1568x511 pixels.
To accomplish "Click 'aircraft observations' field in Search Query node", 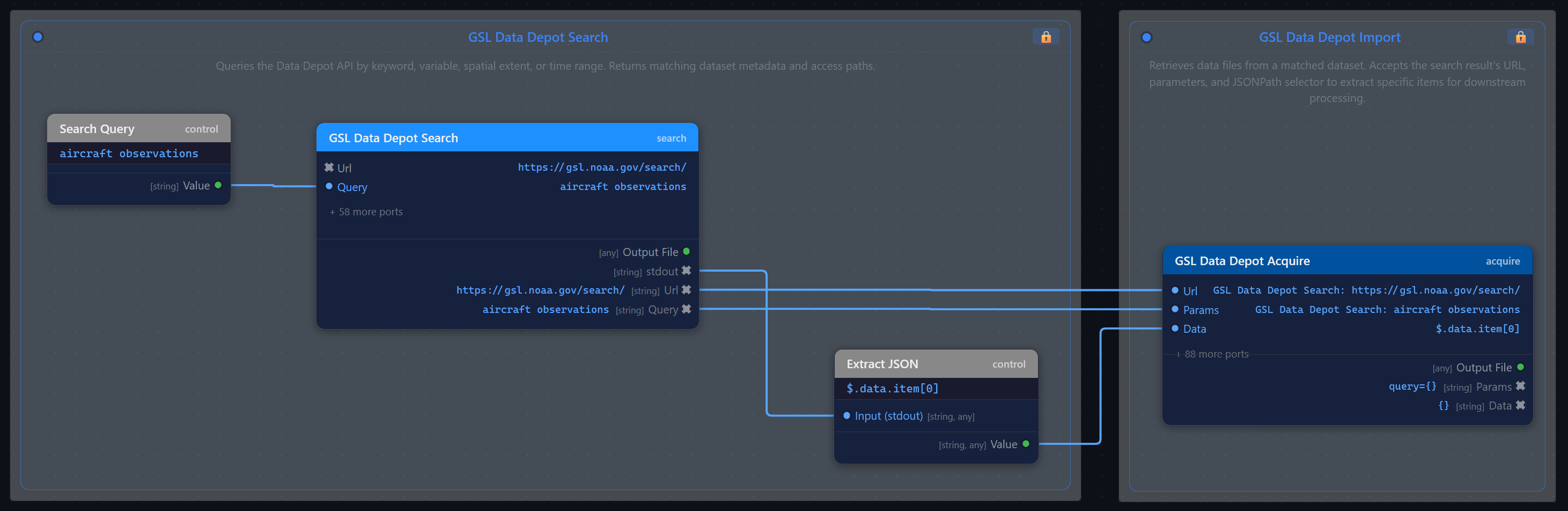I will tap(139, 154).
